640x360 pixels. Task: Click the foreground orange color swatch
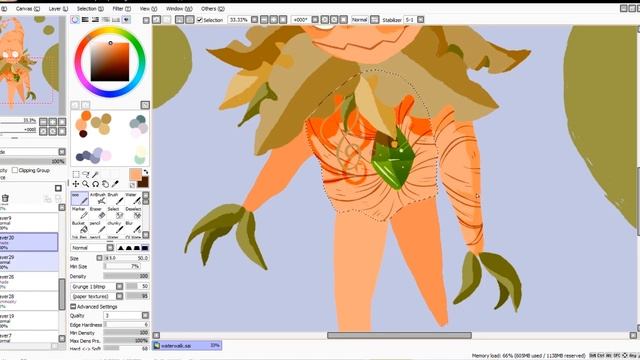pyautogui.click(x=135, y=173)
